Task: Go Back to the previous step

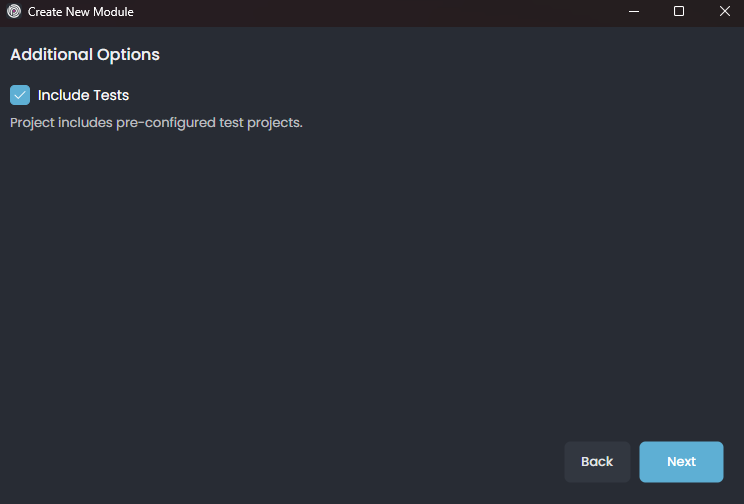Action: [x=597, y=462]
